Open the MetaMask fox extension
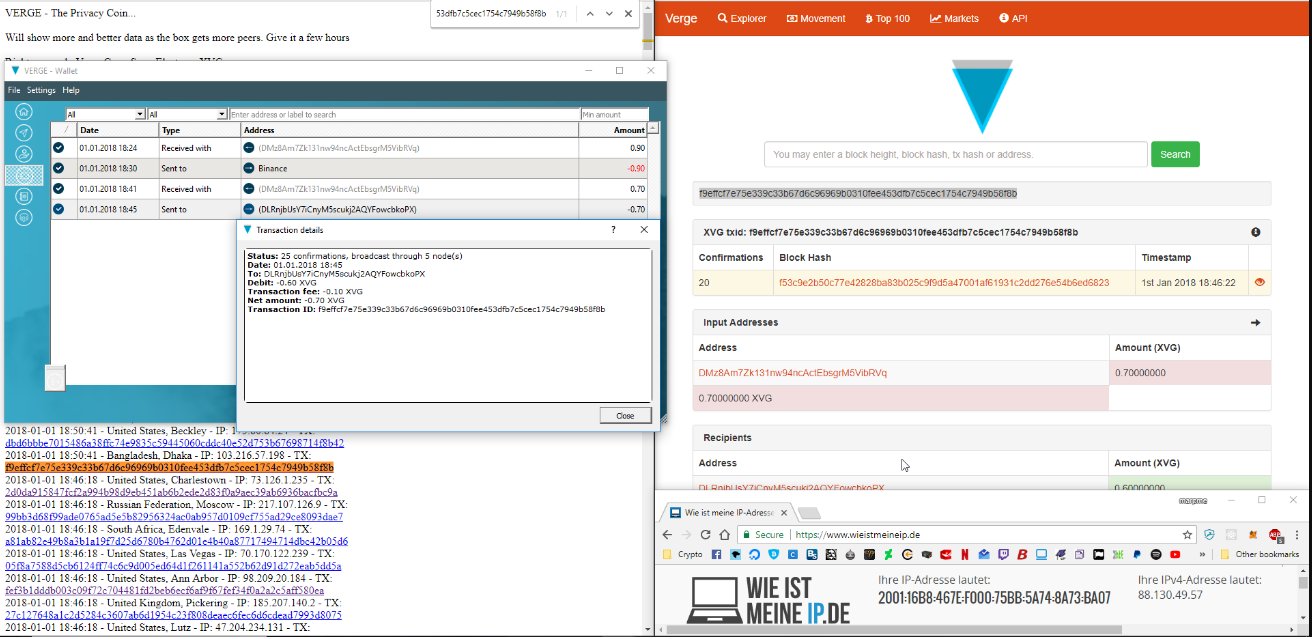The image size is (1312, 639). (1253, 535)
